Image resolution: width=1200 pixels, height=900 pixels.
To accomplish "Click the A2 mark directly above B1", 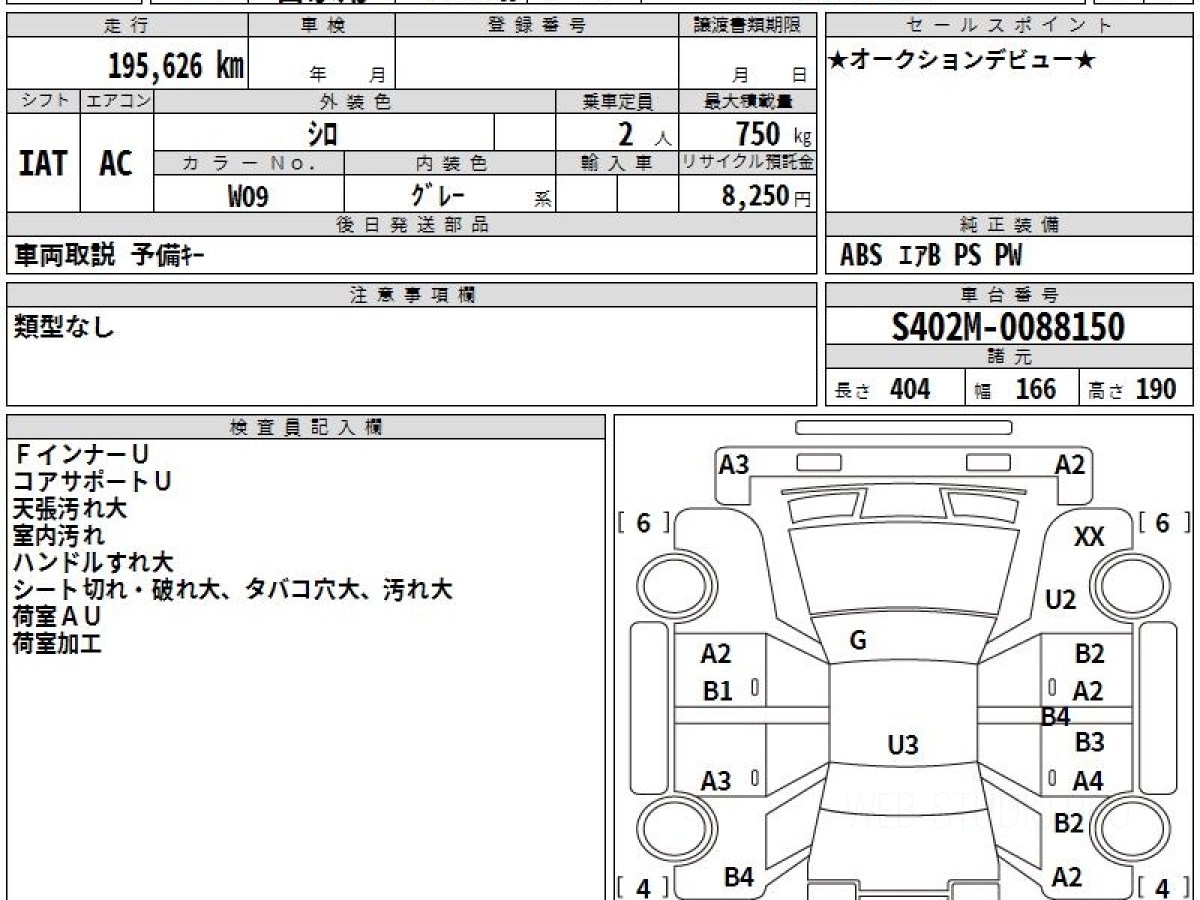I will tap(716, 654).
